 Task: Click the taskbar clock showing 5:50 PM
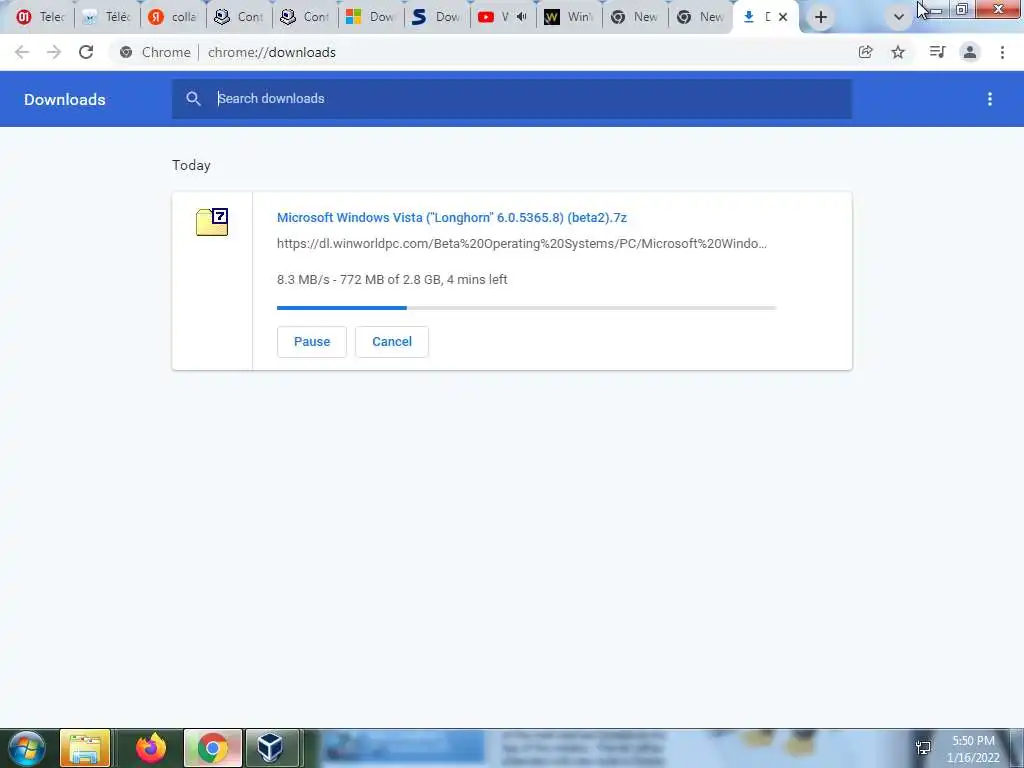pyautogui.click(x=974, y=749)
